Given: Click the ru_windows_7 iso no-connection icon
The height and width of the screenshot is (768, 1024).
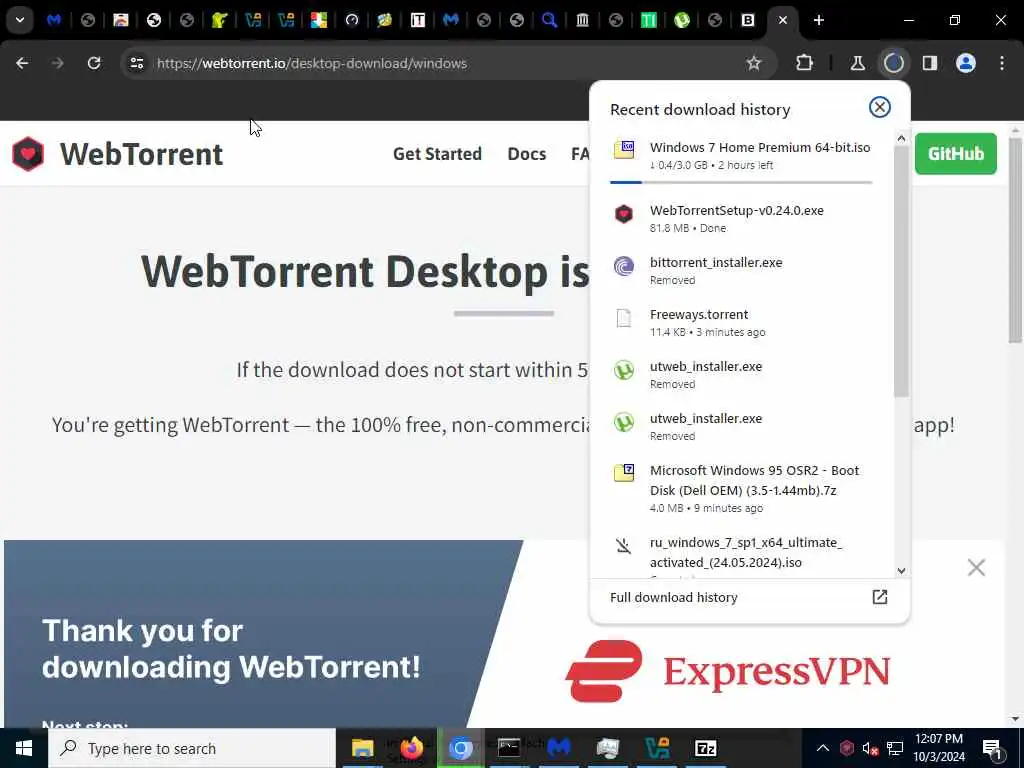Looking at the screenshot, I should click(x=624, y=545).
